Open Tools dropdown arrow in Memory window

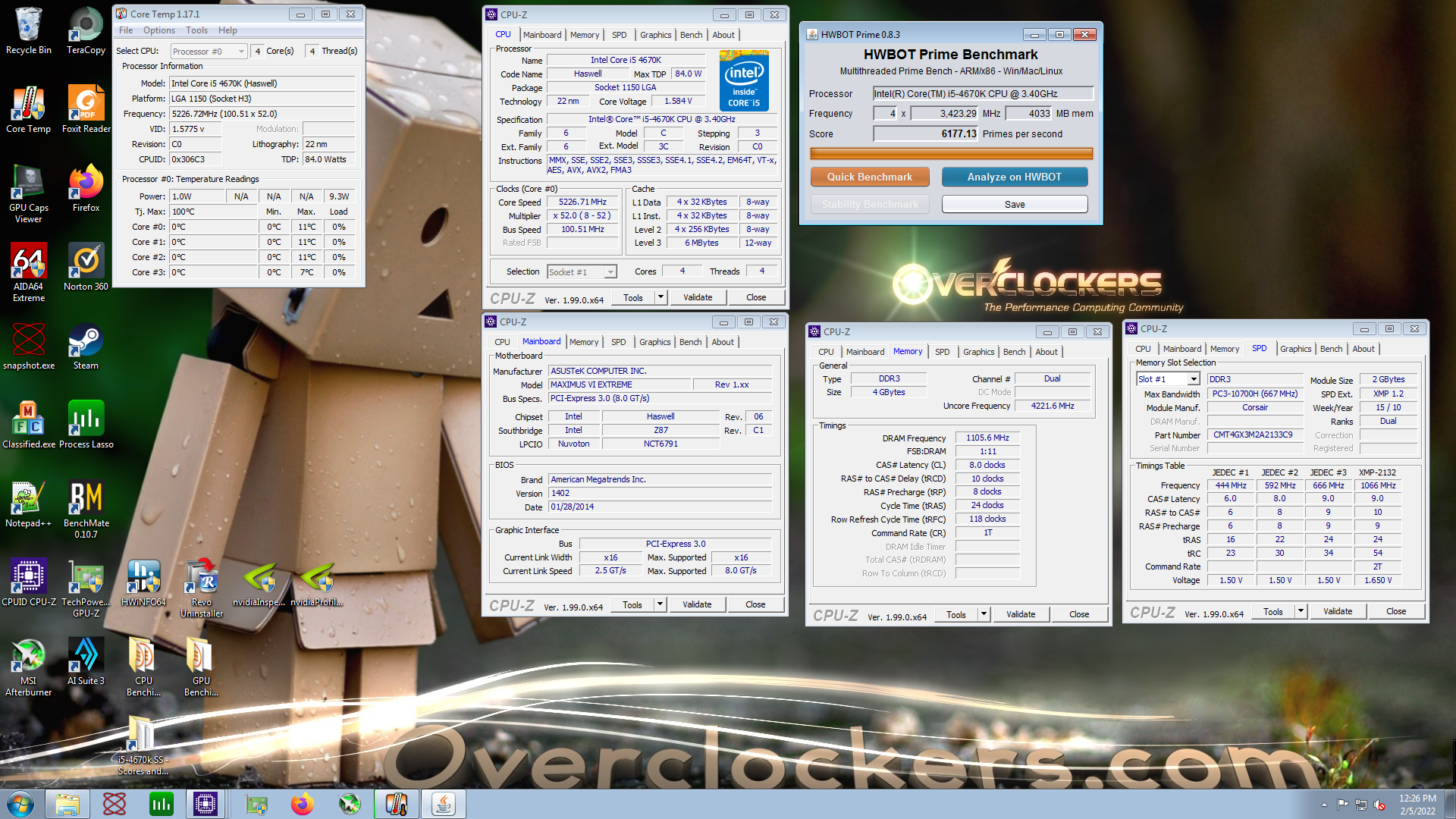pos(984,614)
